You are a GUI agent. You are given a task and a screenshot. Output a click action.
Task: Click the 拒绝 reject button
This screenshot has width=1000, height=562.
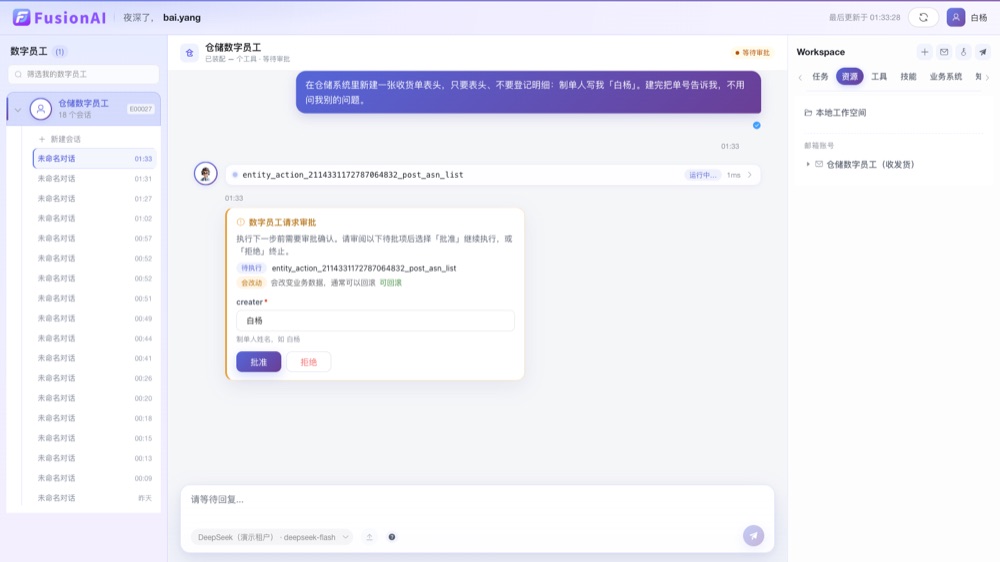click(309, 362)
